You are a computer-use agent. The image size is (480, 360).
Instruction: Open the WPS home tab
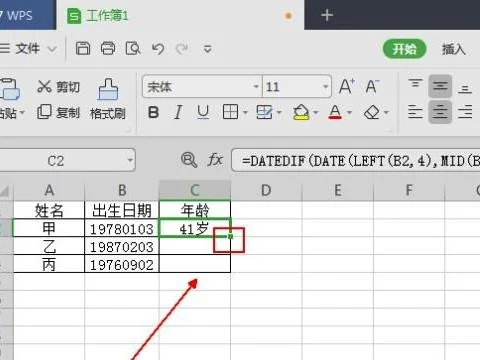tap(27, 15)
